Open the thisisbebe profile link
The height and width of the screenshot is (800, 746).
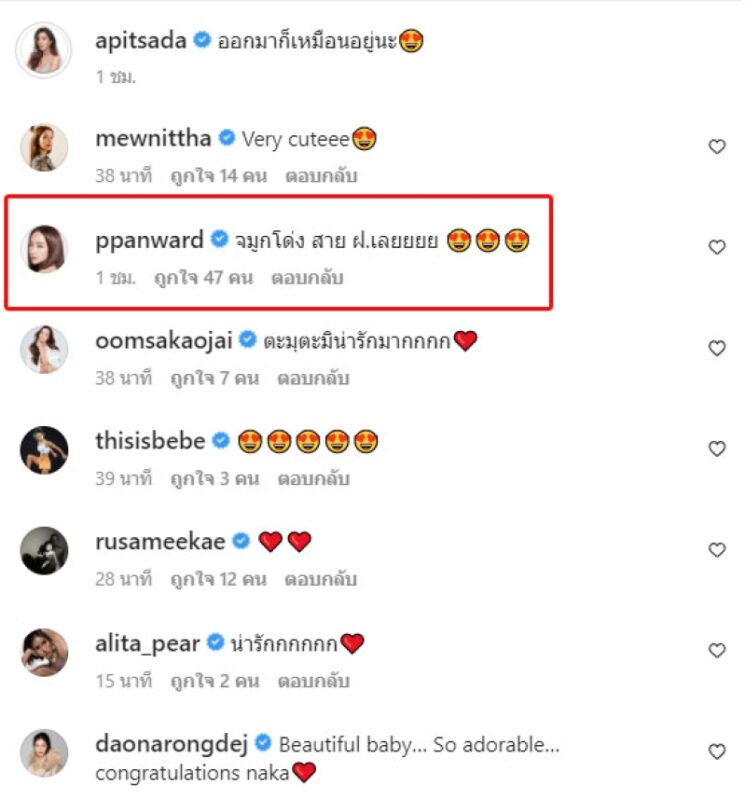[x=150, y=441]
